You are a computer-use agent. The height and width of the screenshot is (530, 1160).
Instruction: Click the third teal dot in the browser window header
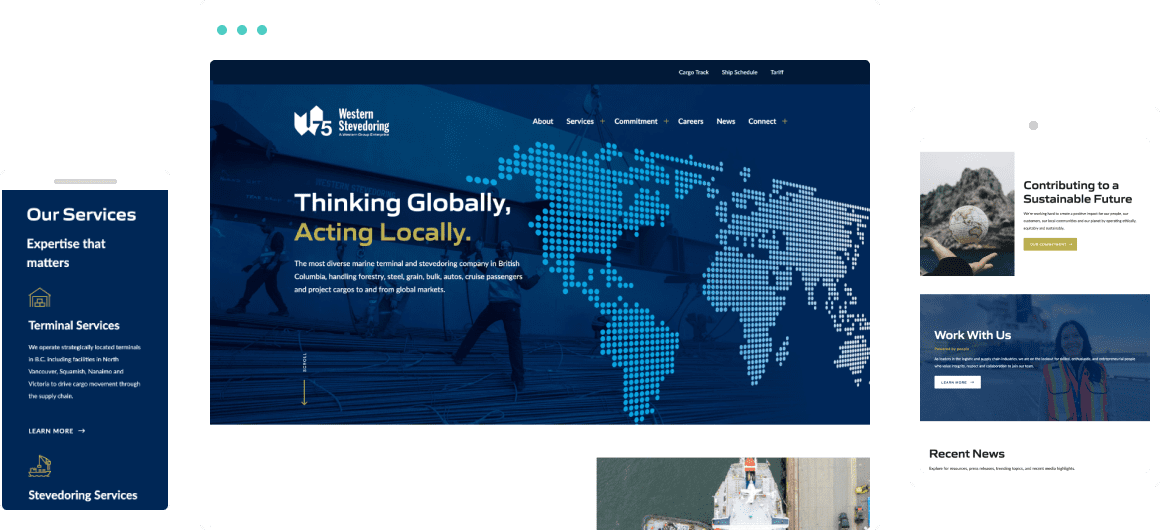tap(262, 30)
